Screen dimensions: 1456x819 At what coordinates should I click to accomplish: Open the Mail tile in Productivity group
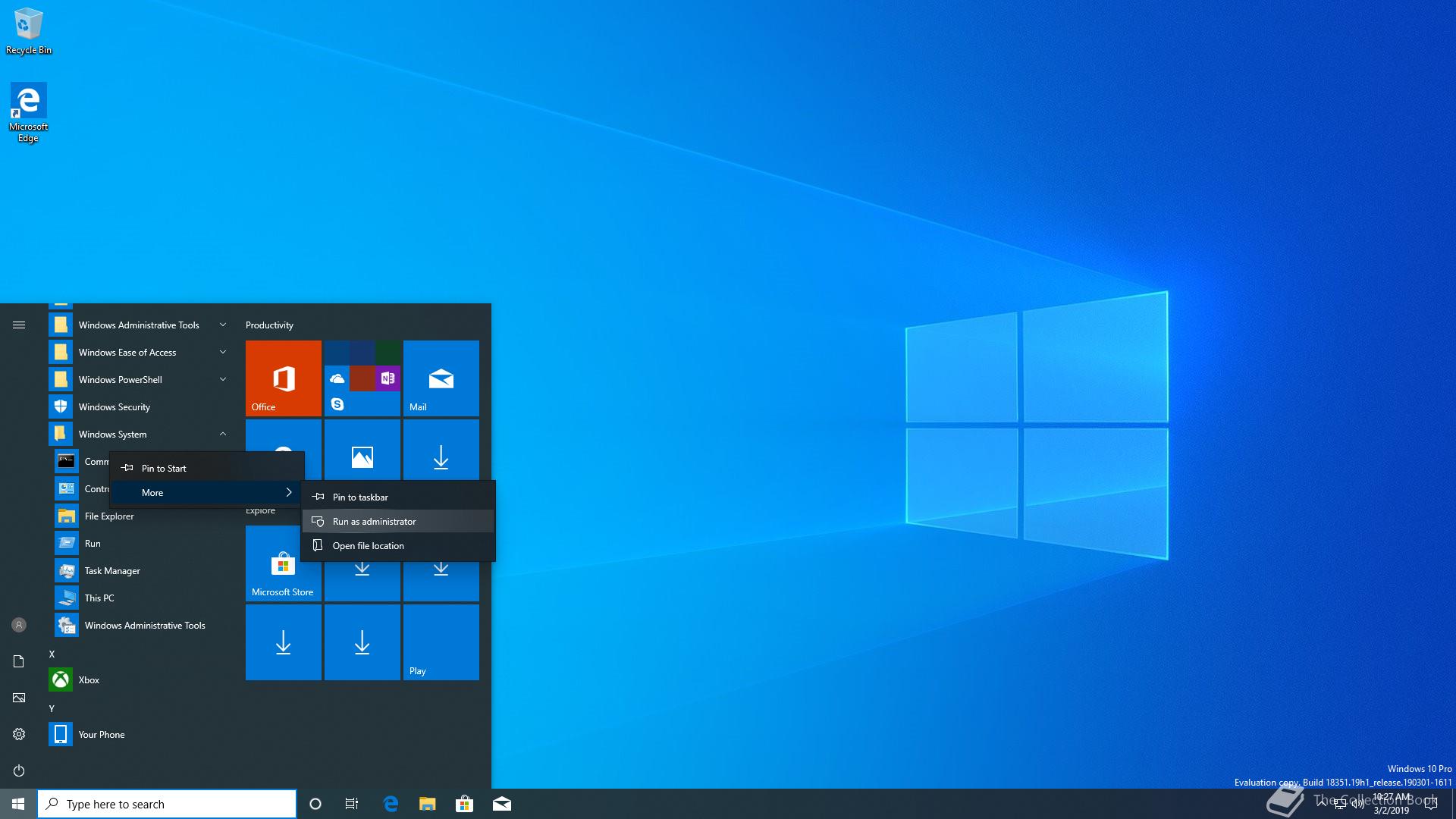click(x=441, y=378)
